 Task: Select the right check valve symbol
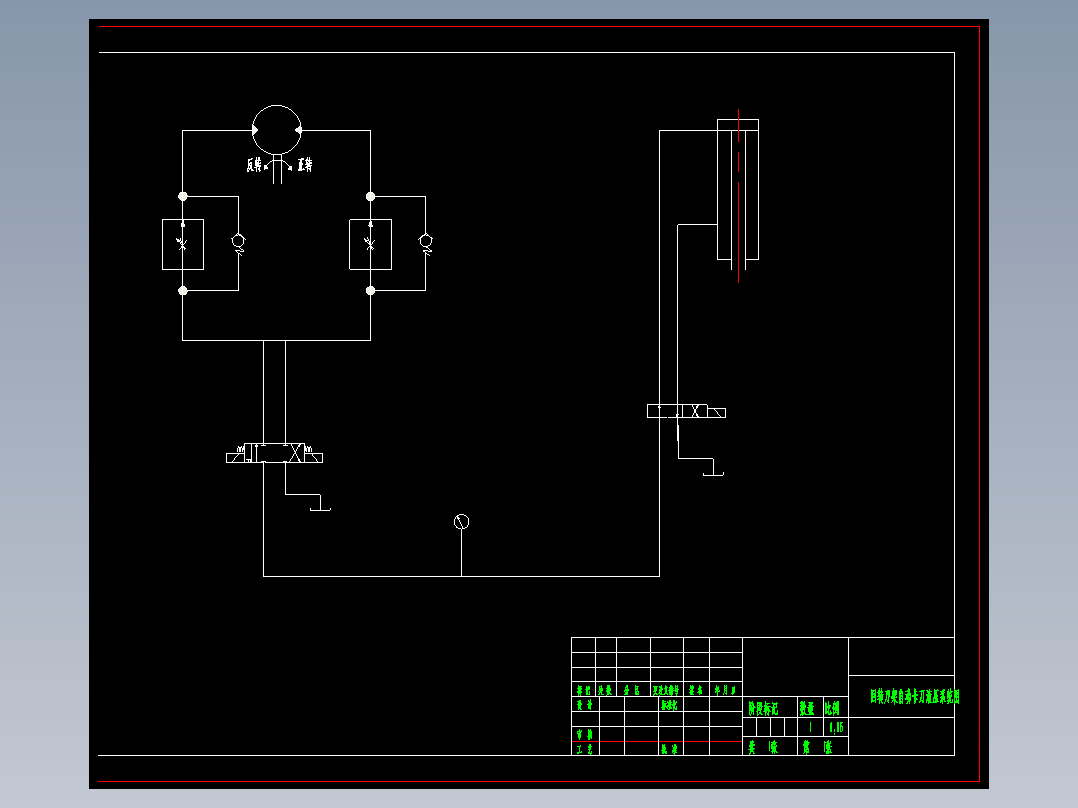tap(426, 243)
